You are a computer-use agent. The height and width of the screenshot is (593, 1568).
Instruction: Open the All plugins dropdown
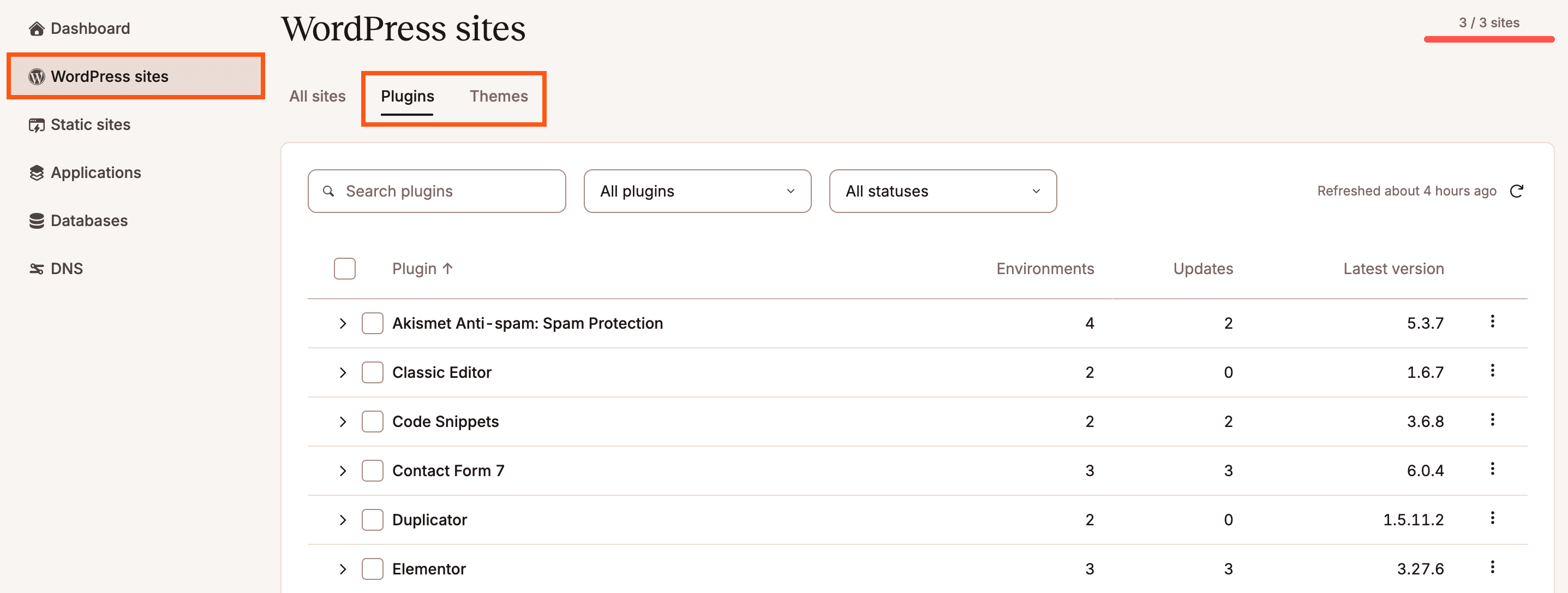tap(697, 191)
